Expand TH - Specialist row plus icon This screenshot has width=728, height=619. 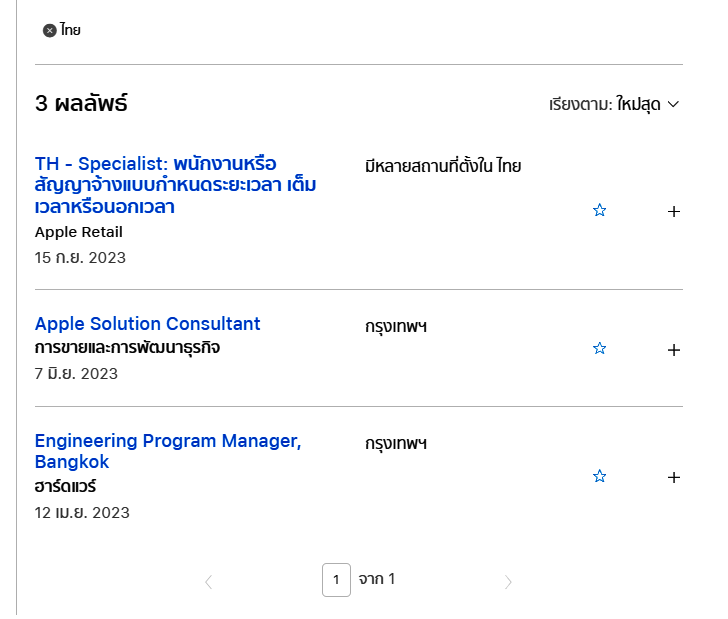674,212
